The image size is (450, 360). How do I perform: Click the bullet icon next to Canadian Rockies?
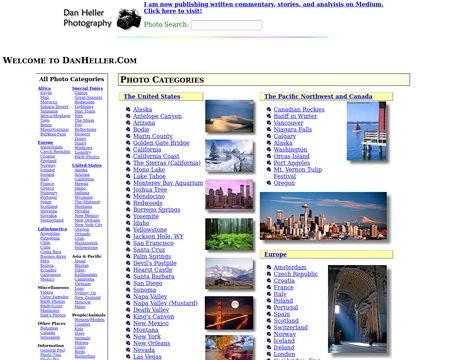tap(269, 109)
